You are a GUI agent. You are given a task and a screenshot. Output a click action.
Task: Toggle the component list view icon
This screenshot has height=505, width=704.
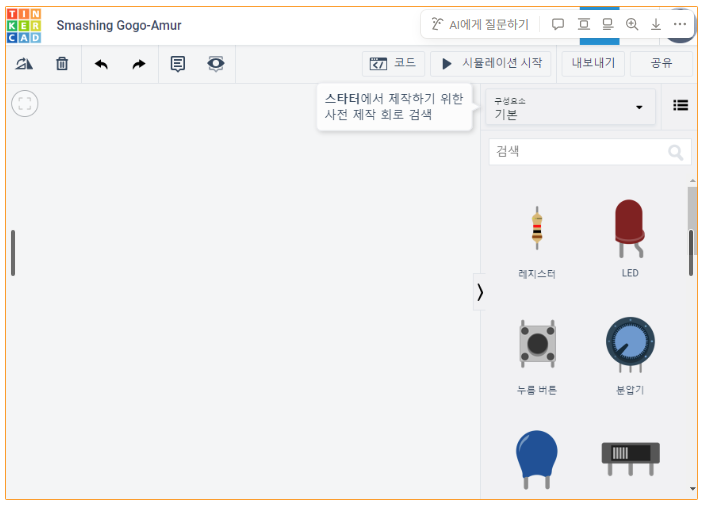(x=680, y=105)
